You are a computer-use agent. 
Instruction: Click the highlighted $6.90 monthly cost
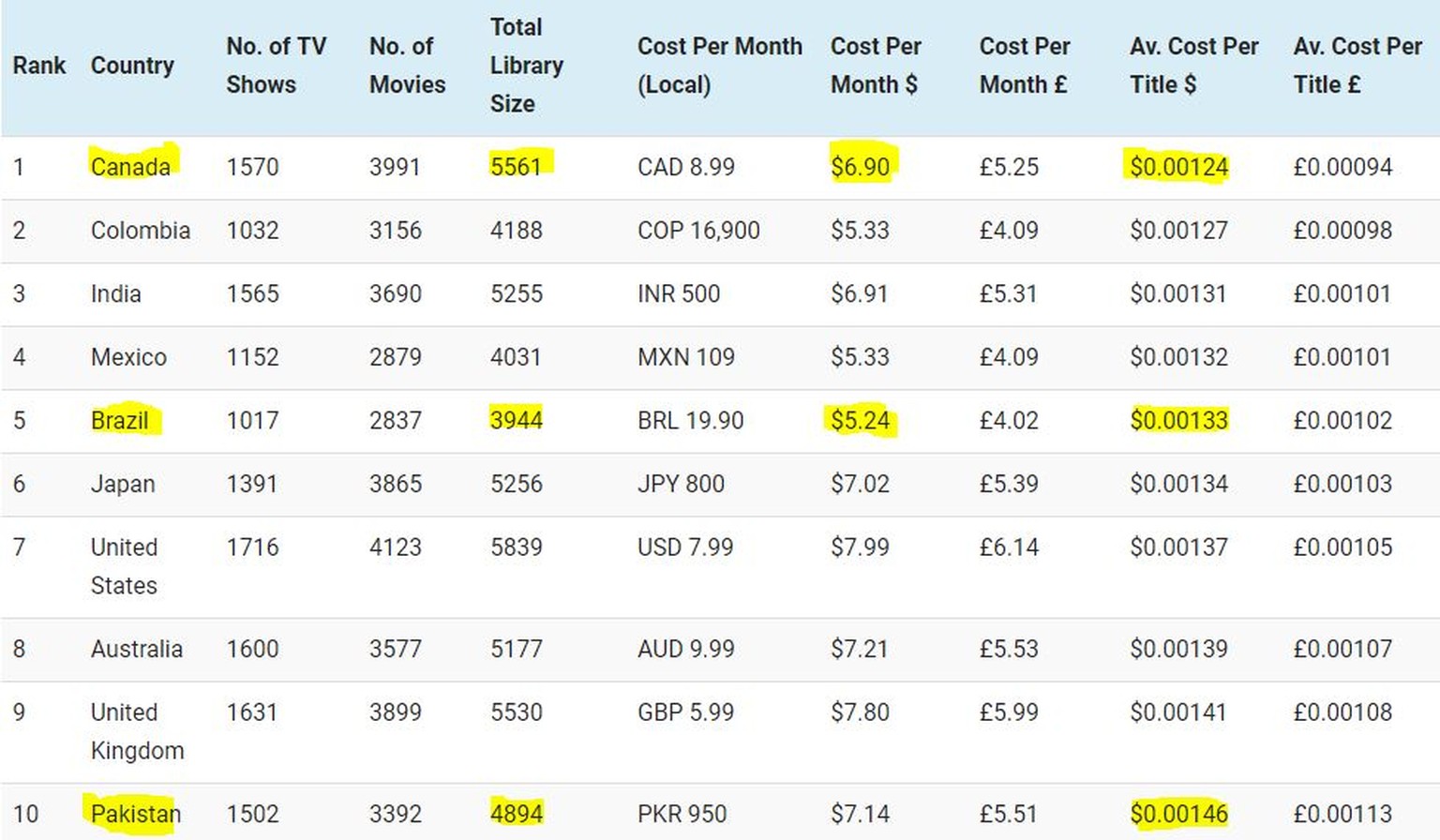pyautogui.click(x=861, y=167)
